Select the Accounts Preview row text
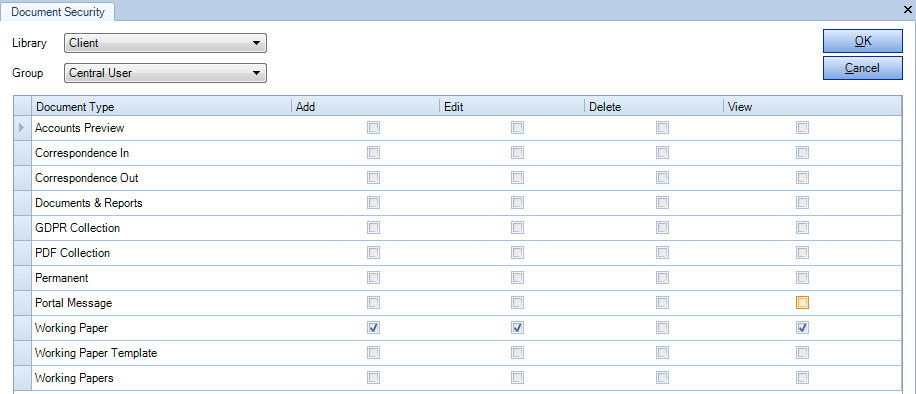This screenshot has height=394, width=916. pyautogui.click(x=79, y=127)
